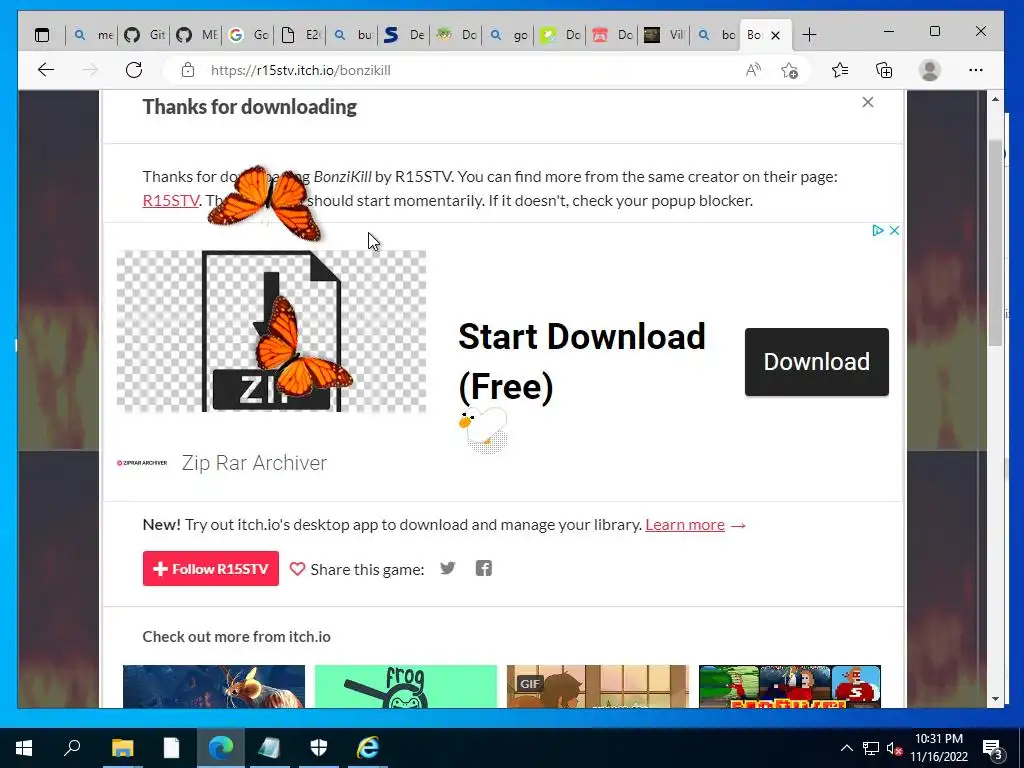Click the page vertical scrollbar thumb
Viewport: 1024px width, 768px height.
[x=995, y=242]
